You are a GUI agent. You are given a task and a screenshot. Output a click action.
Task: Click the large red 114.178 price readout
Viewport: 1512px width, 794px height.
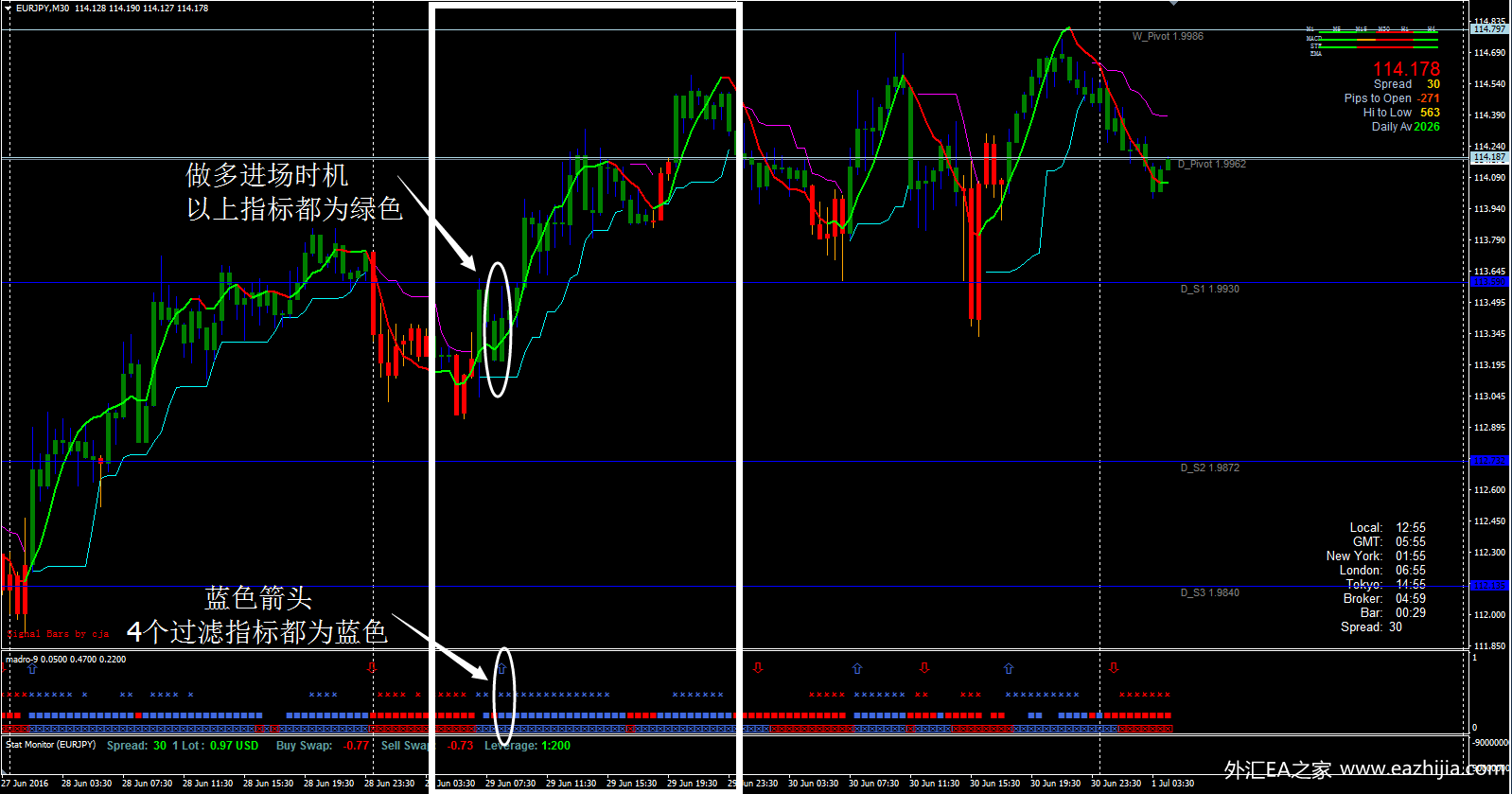click(x=1407, y=69)
